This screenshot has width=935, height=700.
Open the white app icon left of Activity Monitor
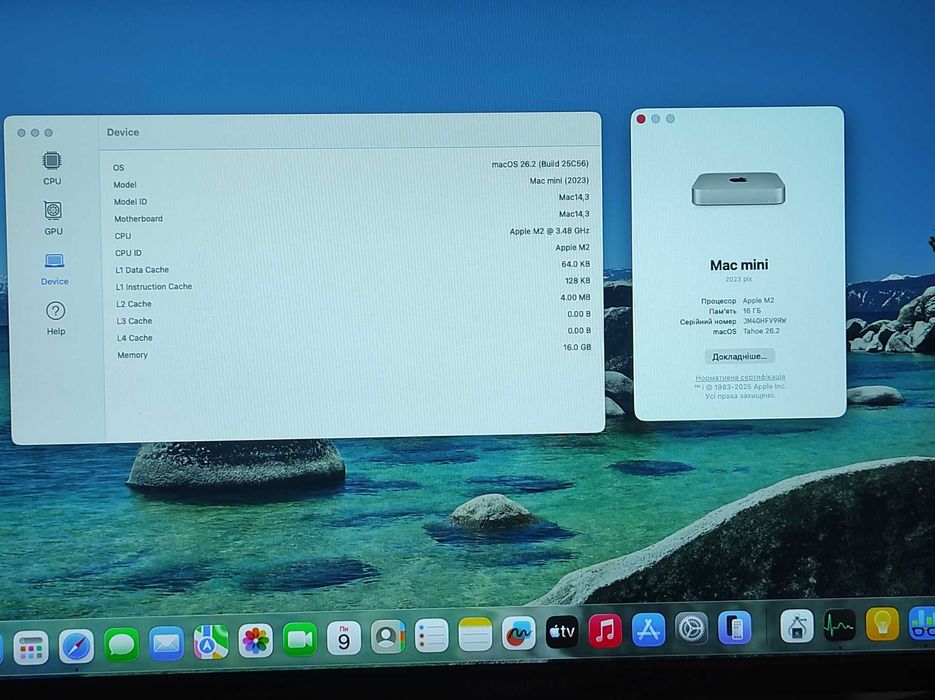pyautogui.click(x=797, y=627)
